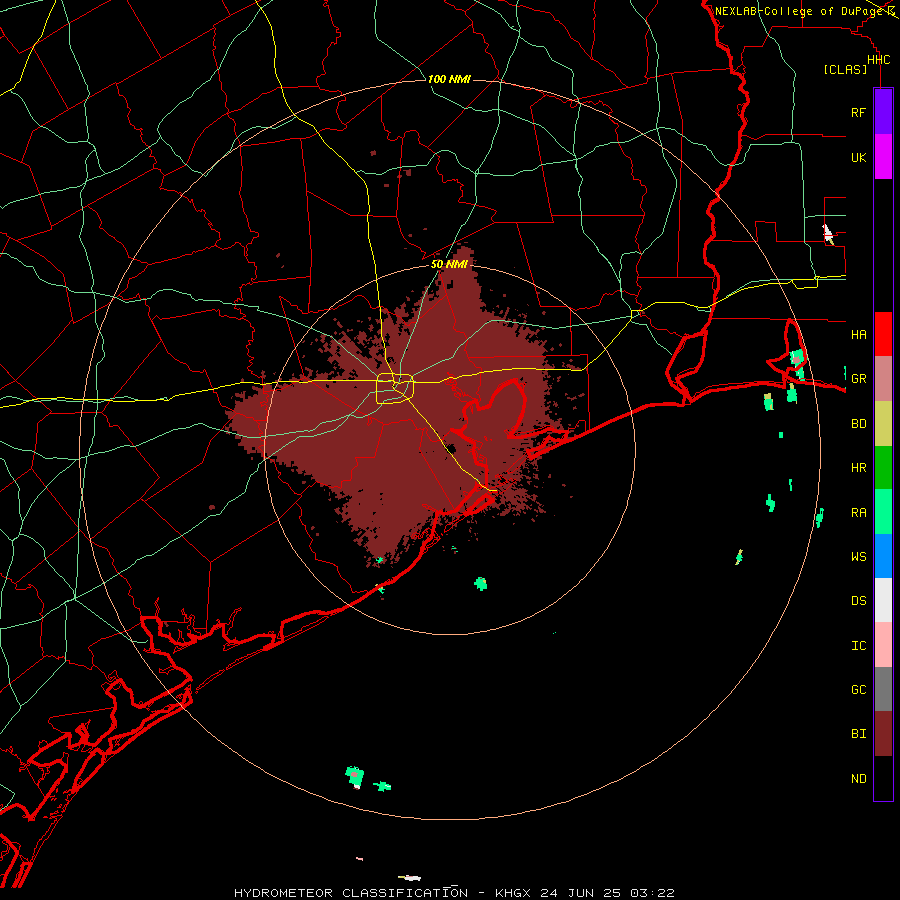Click the GR legend label

tap(858, 378)
